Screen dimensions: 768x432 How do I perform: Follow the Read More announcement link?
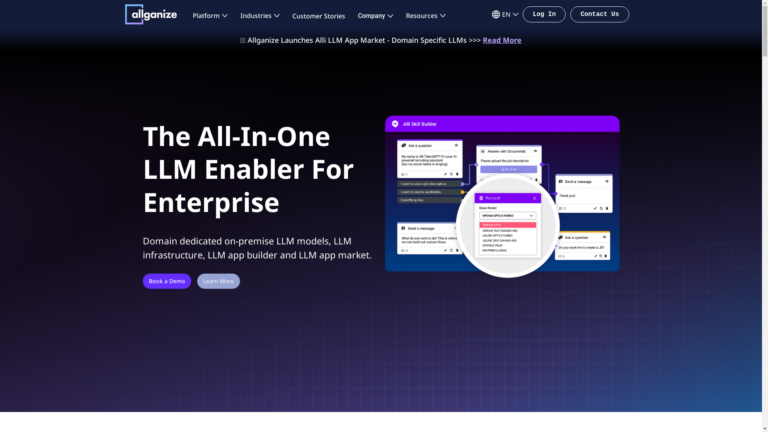coord(502,40)
